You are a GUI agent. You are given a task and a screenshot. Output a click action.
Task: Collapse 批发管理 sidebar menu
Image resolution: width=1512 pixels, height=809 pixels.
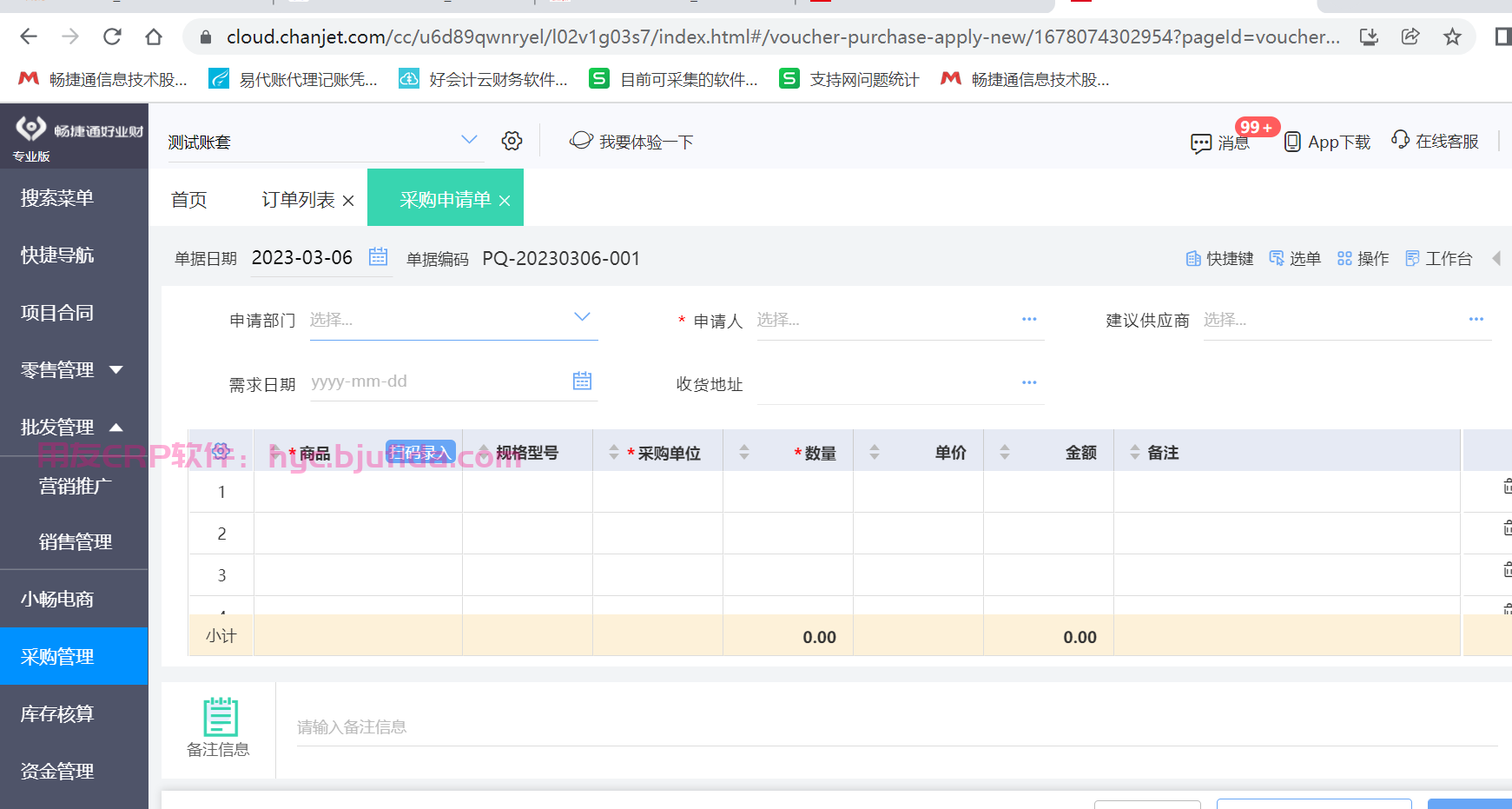tap(116, 428)
